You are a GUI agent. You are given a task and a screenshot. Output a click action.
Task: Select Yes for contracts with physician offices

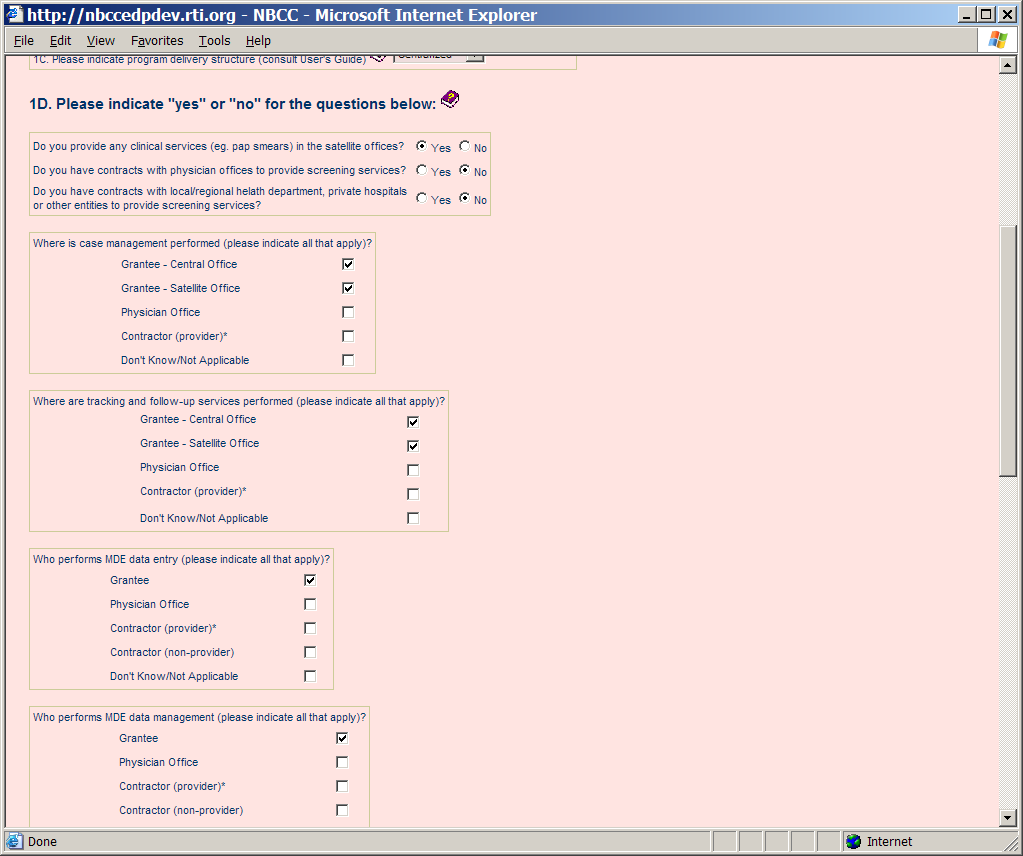(421, 170)
